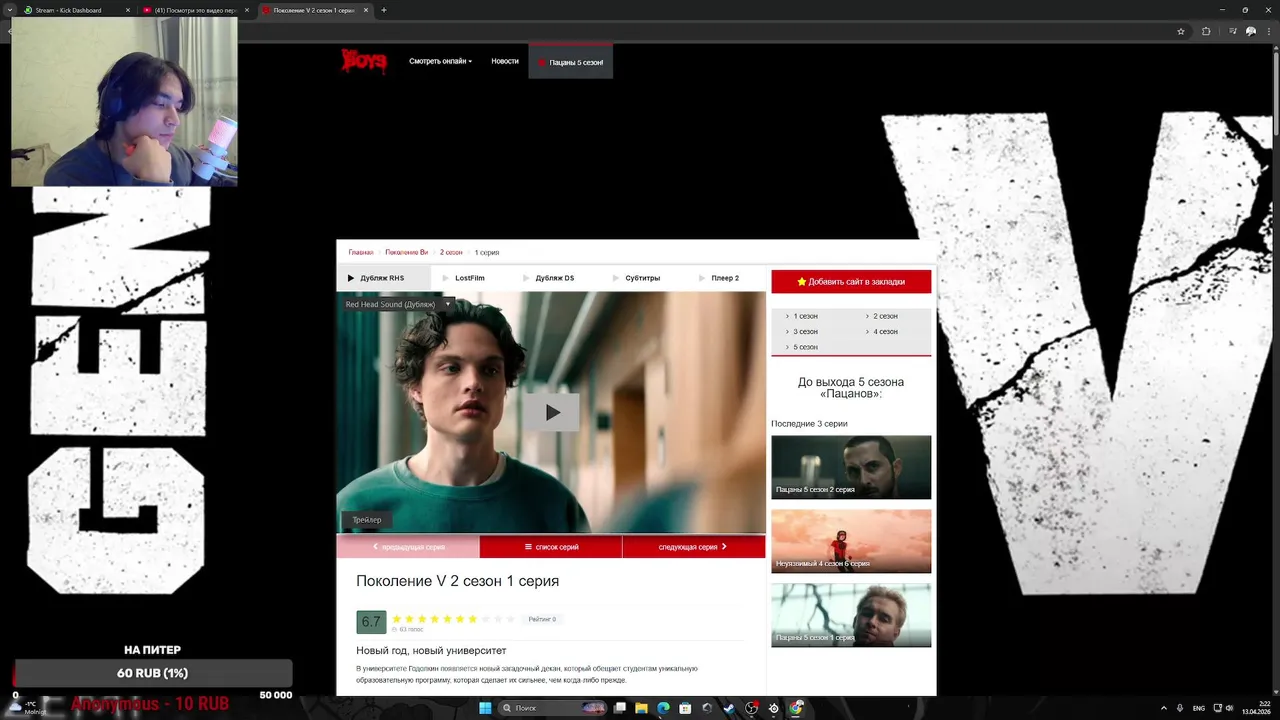Open Неуязвимый 4 сезон 6 серия thumbnail
The image size is (1280, 720).
pyautogui.click(x=851, y=541)
